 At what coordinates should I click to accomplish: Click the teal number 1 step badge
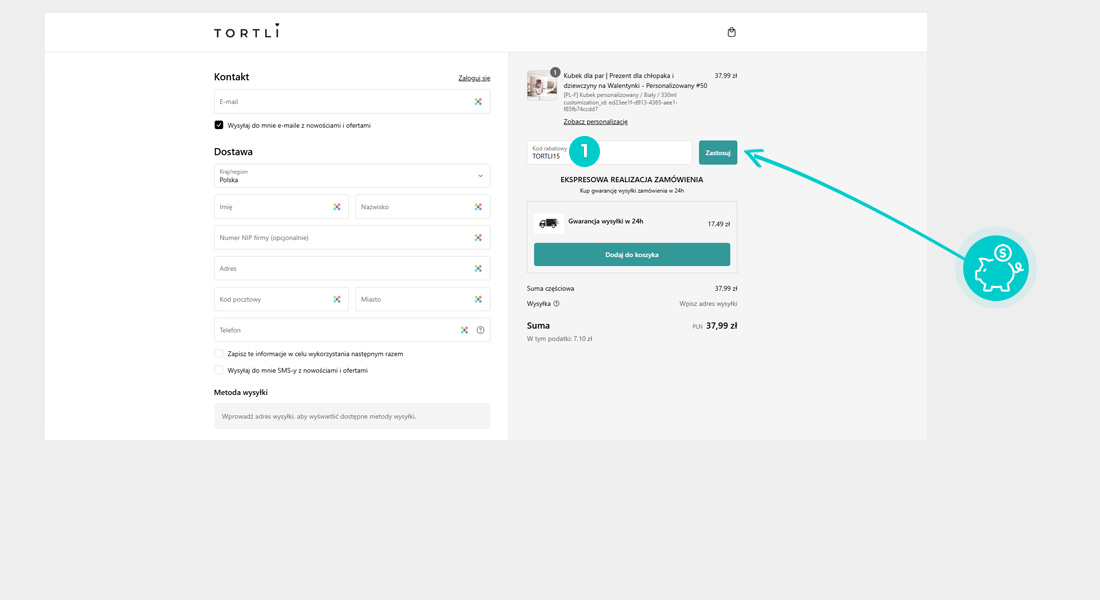click(x=584, y=152)
